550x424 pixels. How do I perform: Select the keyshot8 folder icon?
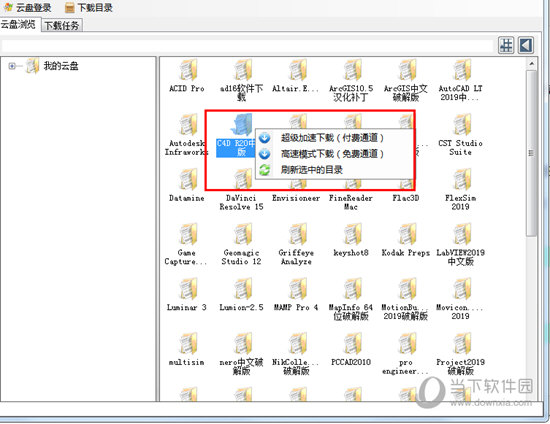[353, 234]
